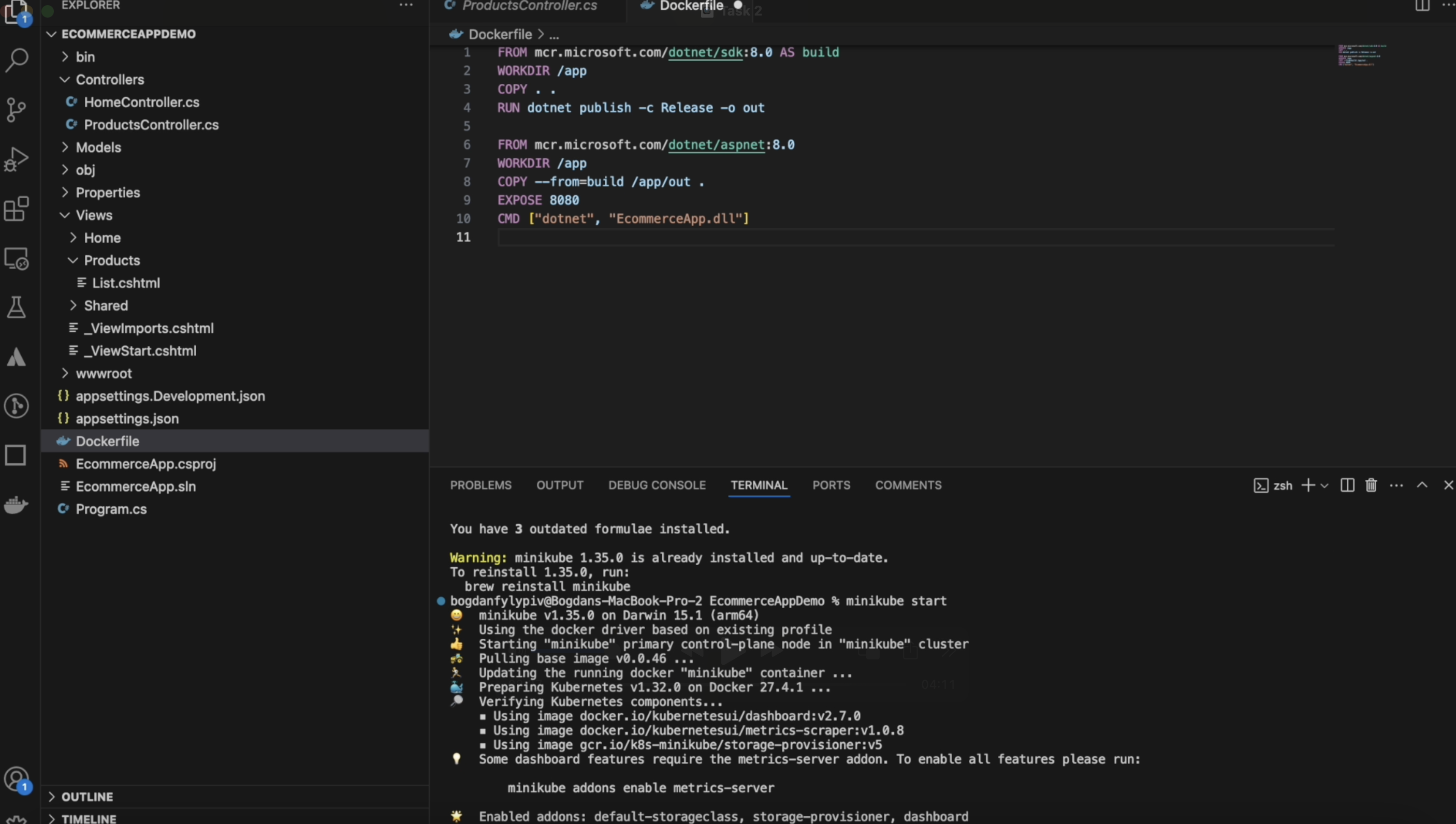Open the Remote Explorer view
This screenshot has width=1456, height=824.
coord(17,259)
